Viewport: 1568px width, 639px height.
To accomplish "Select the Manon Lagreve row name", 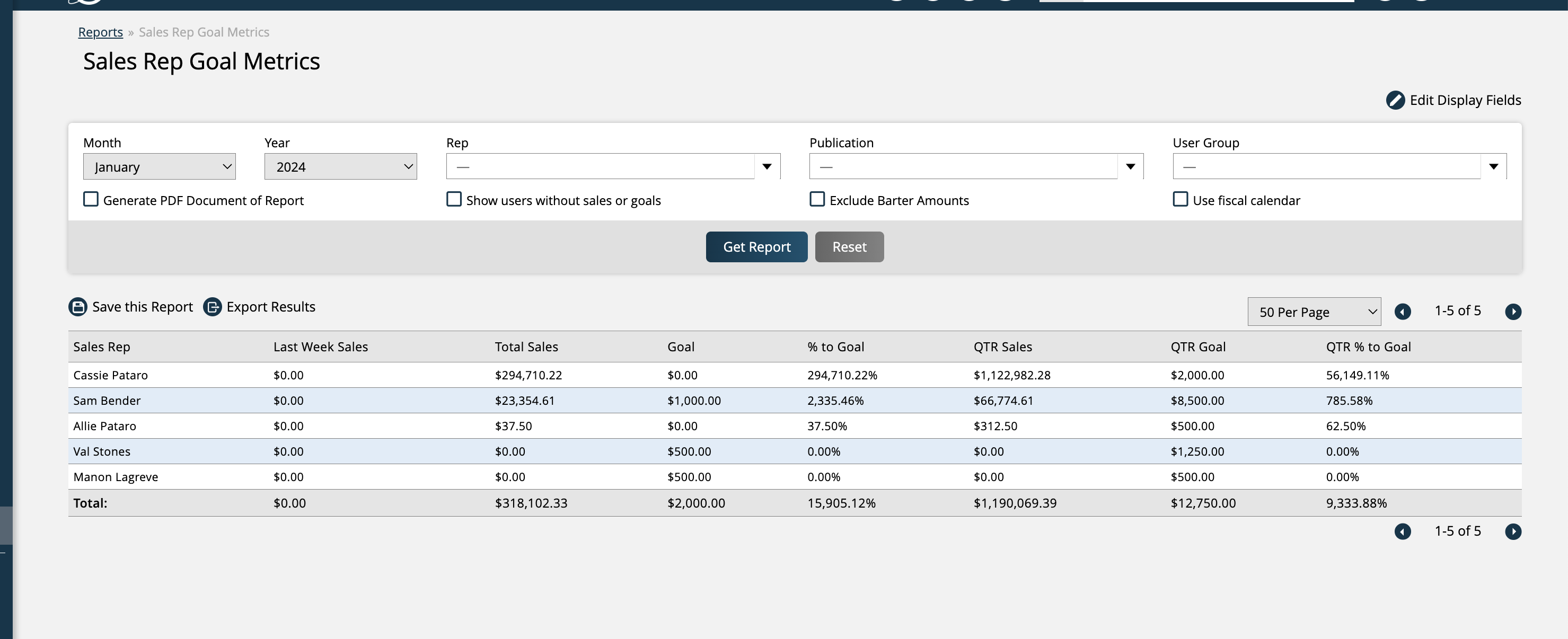I will (116, 478).
